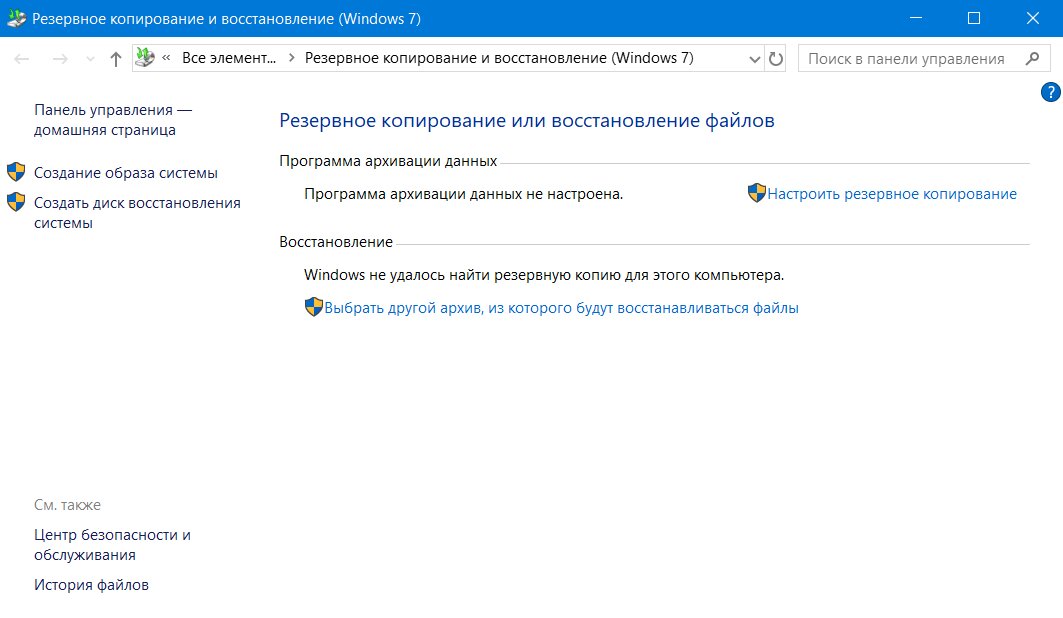Open Центр безопасности и обслуживания link
The height and width of the screenshot is (618, 1063).
[x=113, y=545]
